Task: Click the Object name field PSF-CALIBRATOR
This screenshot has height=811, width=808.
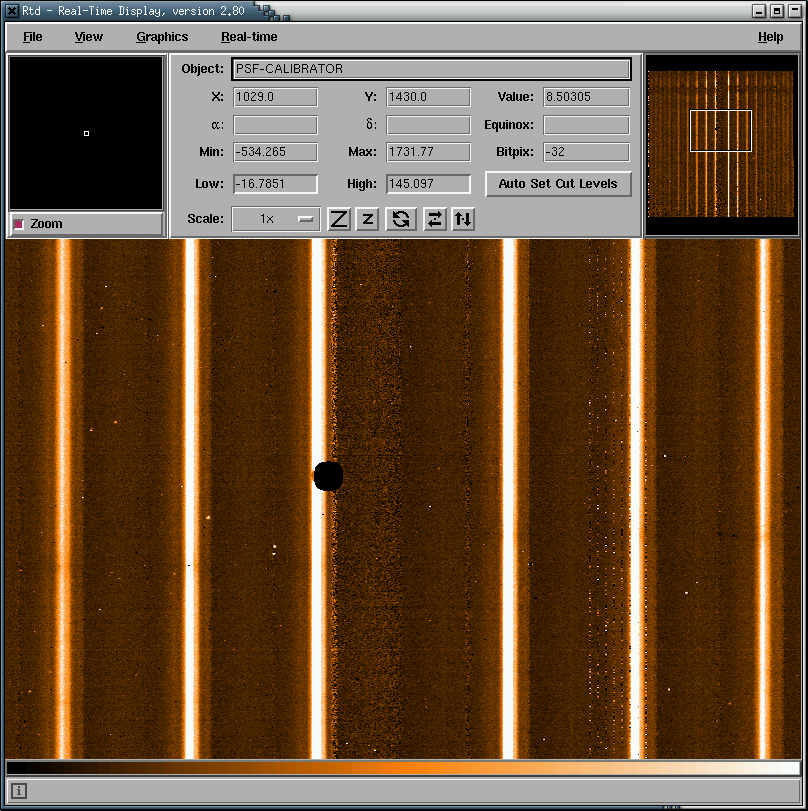Action: coord(431,69)
